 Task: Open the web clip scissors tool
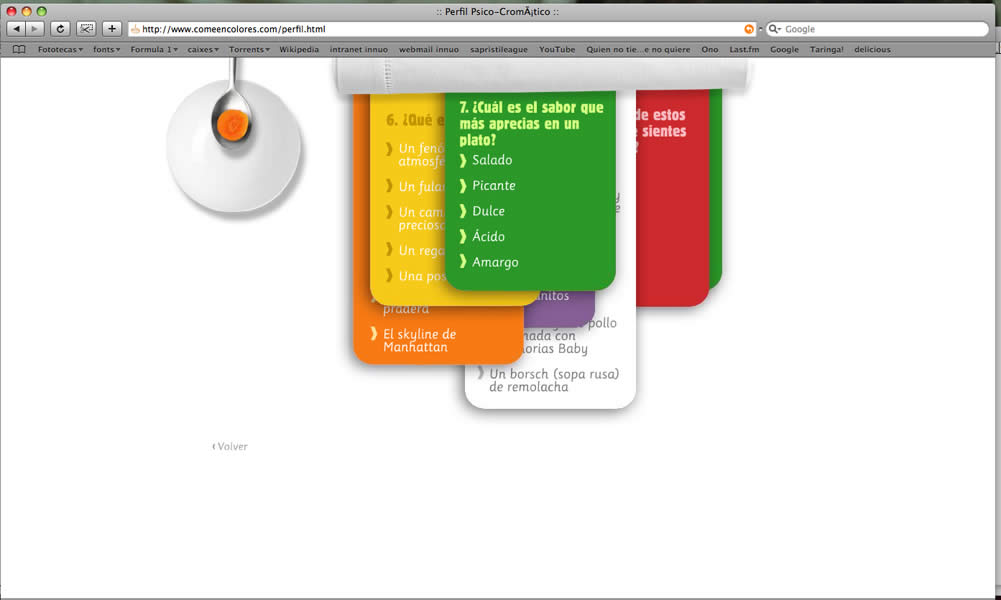86,29
